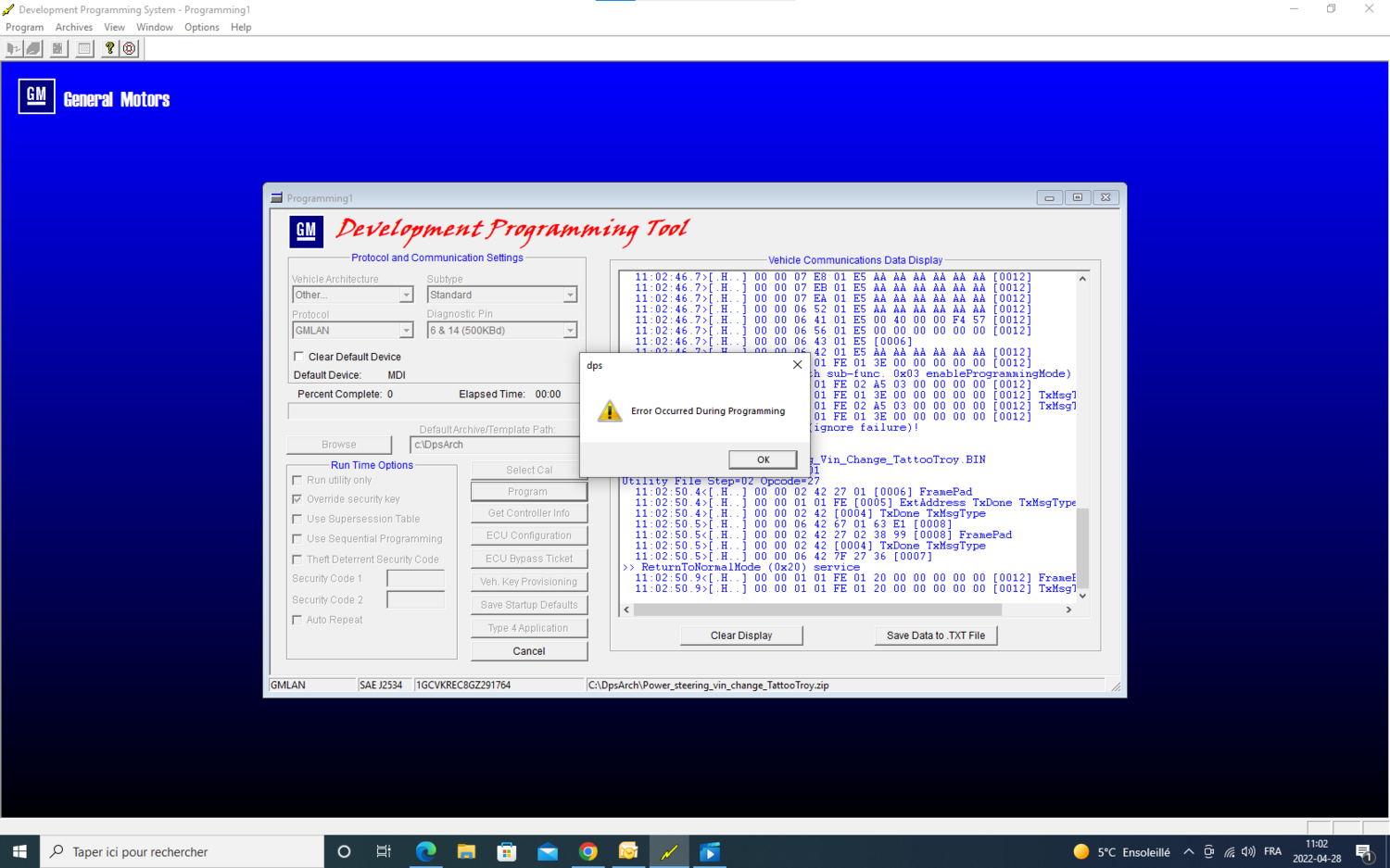Click the fourth greyed keyboard-like toolbar icon
The width and height of the screenshot is (1390, 868).
point(84,48)
